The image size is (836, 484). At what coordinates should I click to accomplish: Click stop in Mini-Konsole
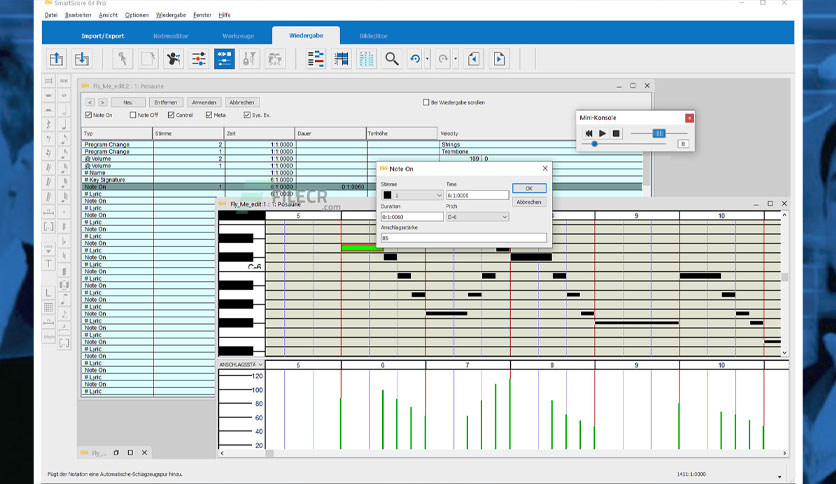[616, 133]
